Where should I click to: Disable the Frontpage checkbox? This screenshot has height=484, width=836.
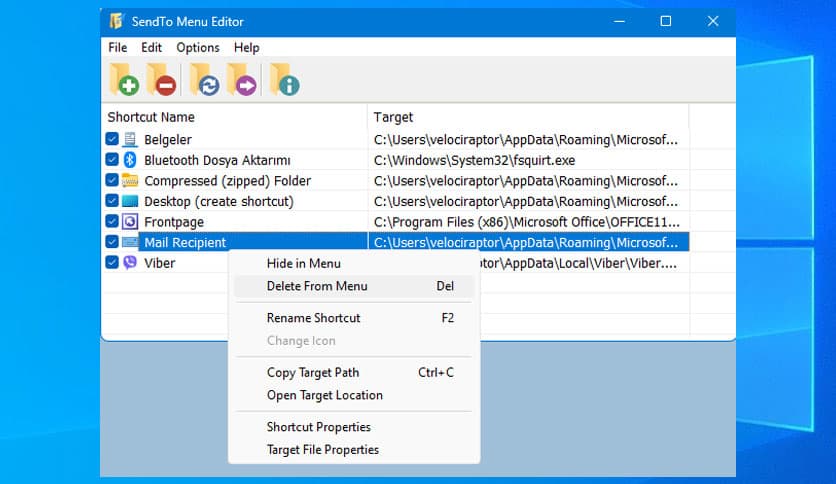click(112, 221)
